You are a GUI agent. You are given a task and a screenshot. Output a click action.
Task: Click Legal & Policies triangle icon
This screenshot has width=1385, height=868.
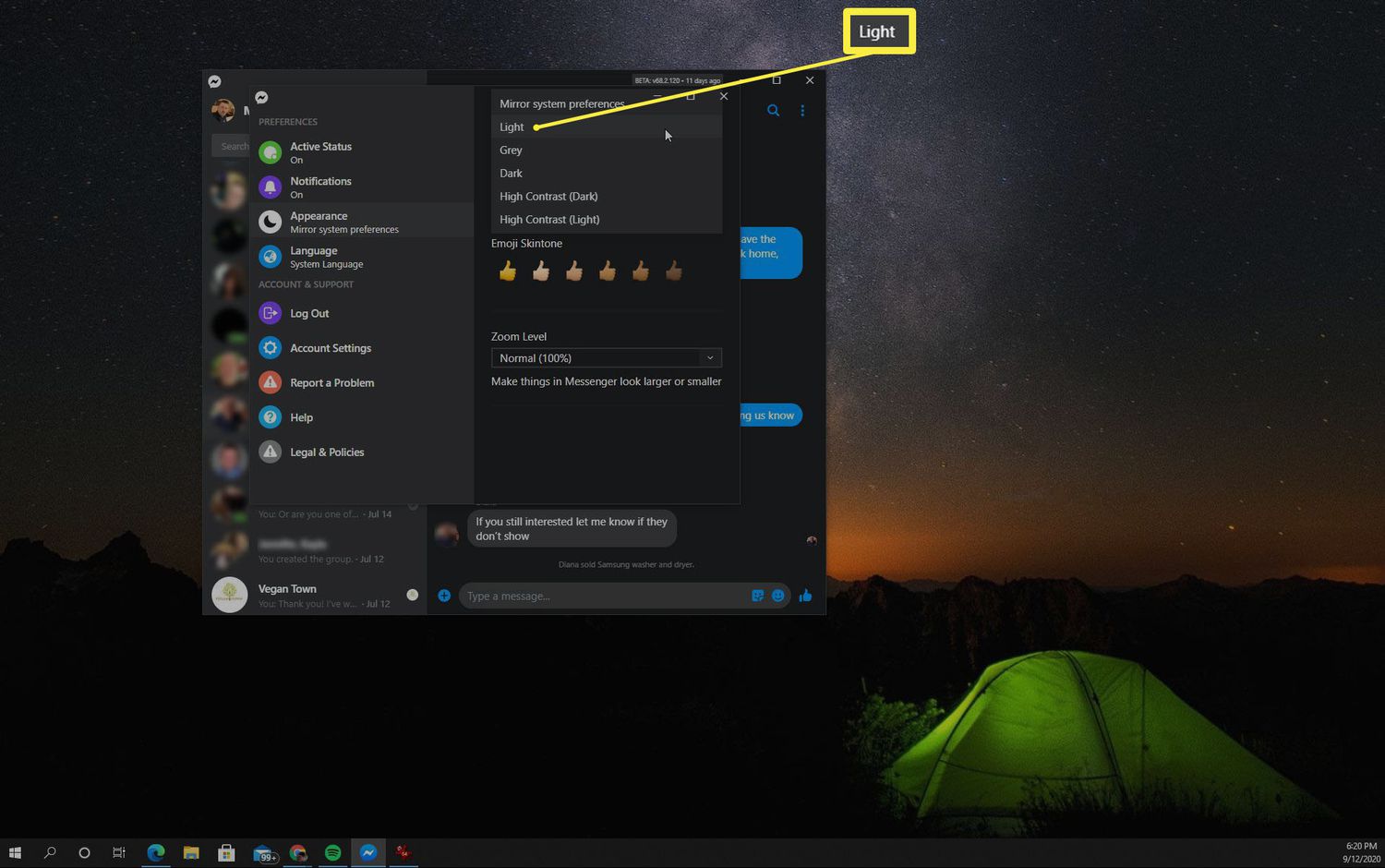(x=270, y=452)
